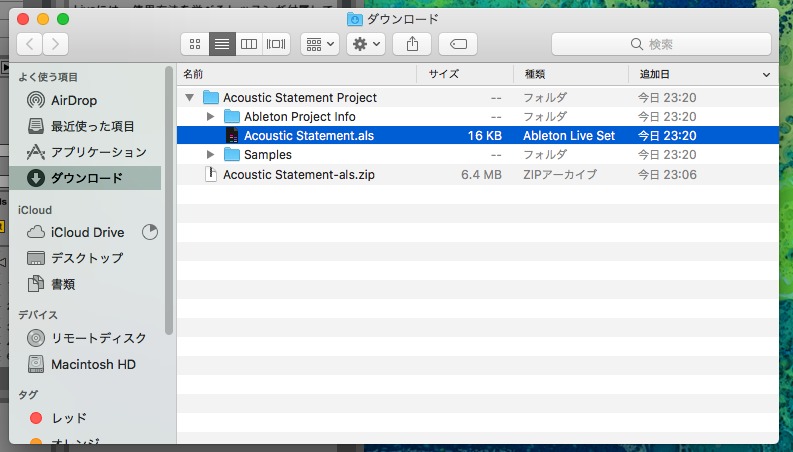
Task: Click the デバイス sidebar heading
Action: [38, 314]
